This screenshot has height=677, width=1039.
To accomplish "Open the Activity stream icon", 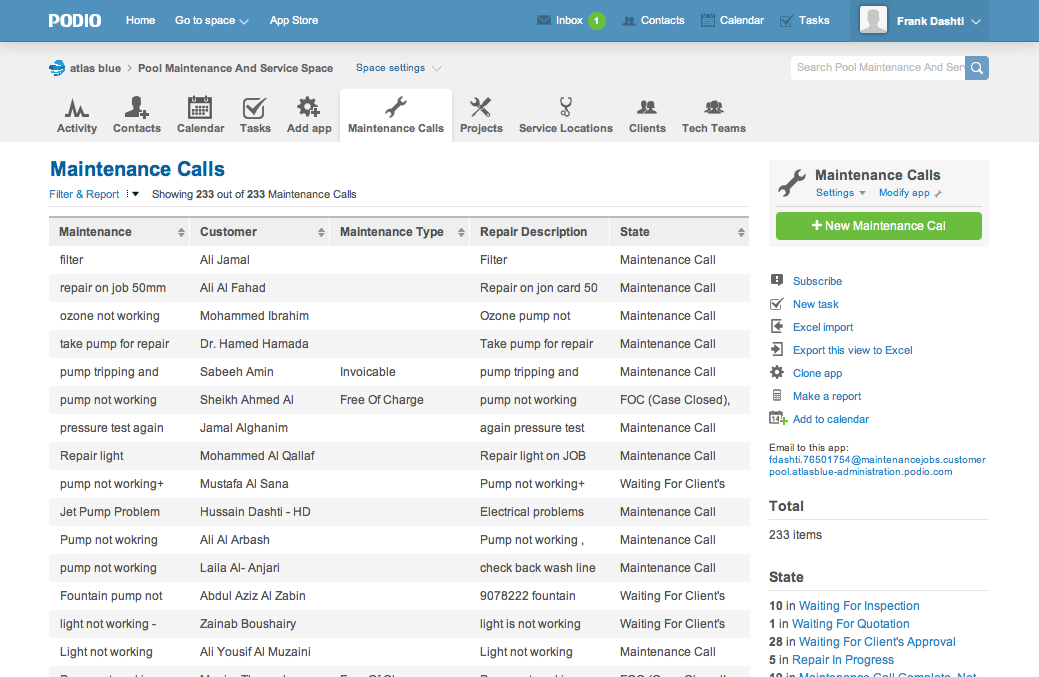I will pos(77,108).
